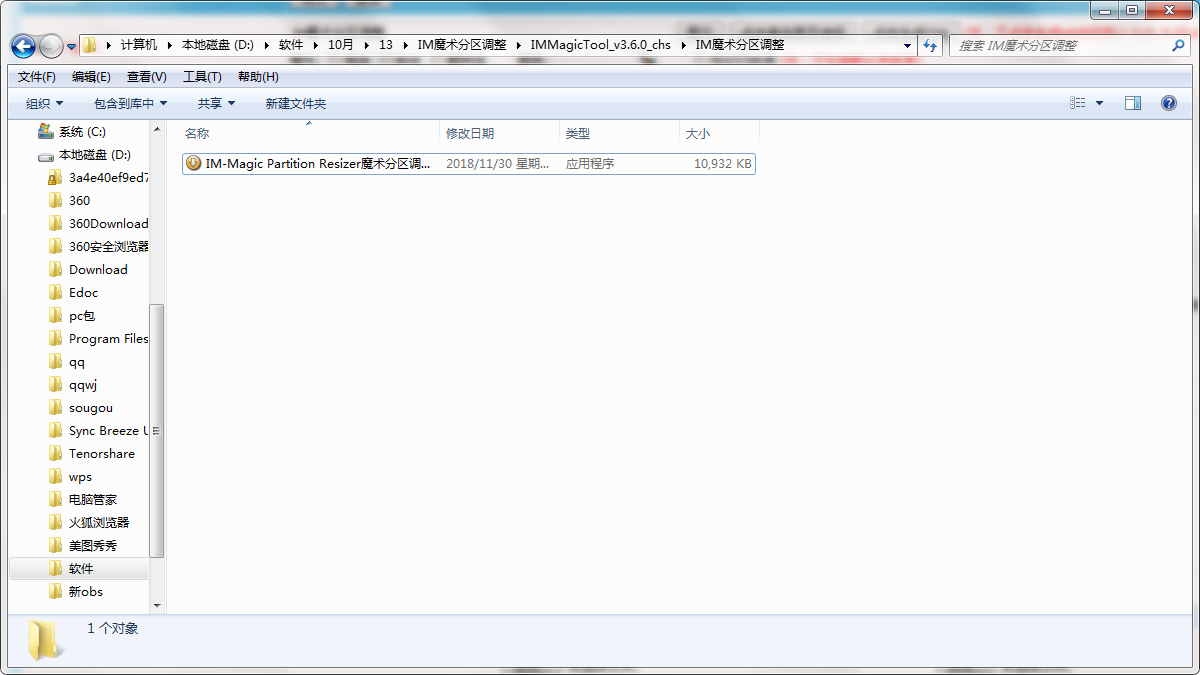This screenshot has width=1200, height=675.
Task: Click the 应用程序 type cell
Action: pyautogui.click(x=590, y=163)
